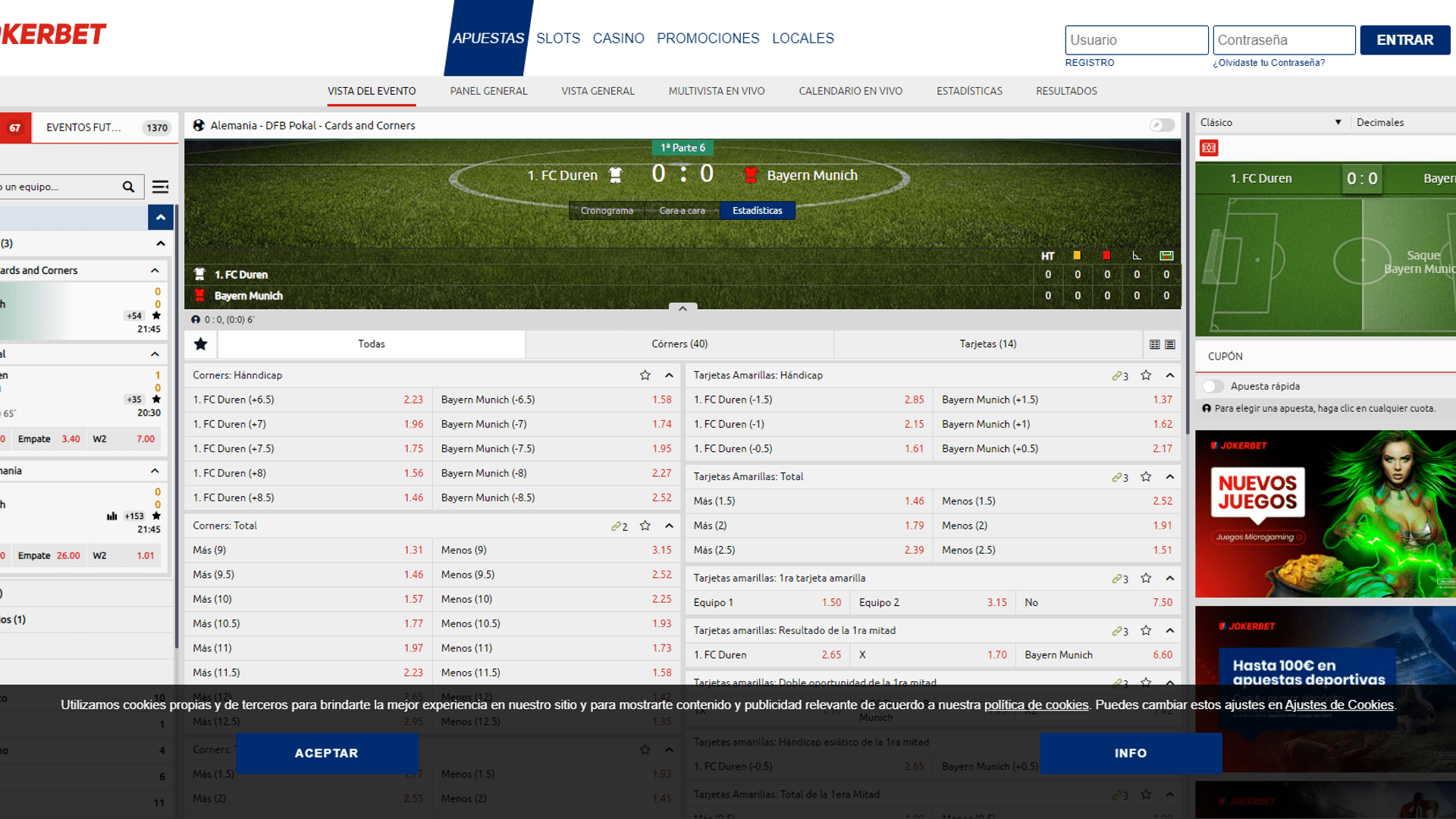The height and width of the screenshot is (819, 1456).
Task: Click the single-column market layout icon
Action: 1170,344
